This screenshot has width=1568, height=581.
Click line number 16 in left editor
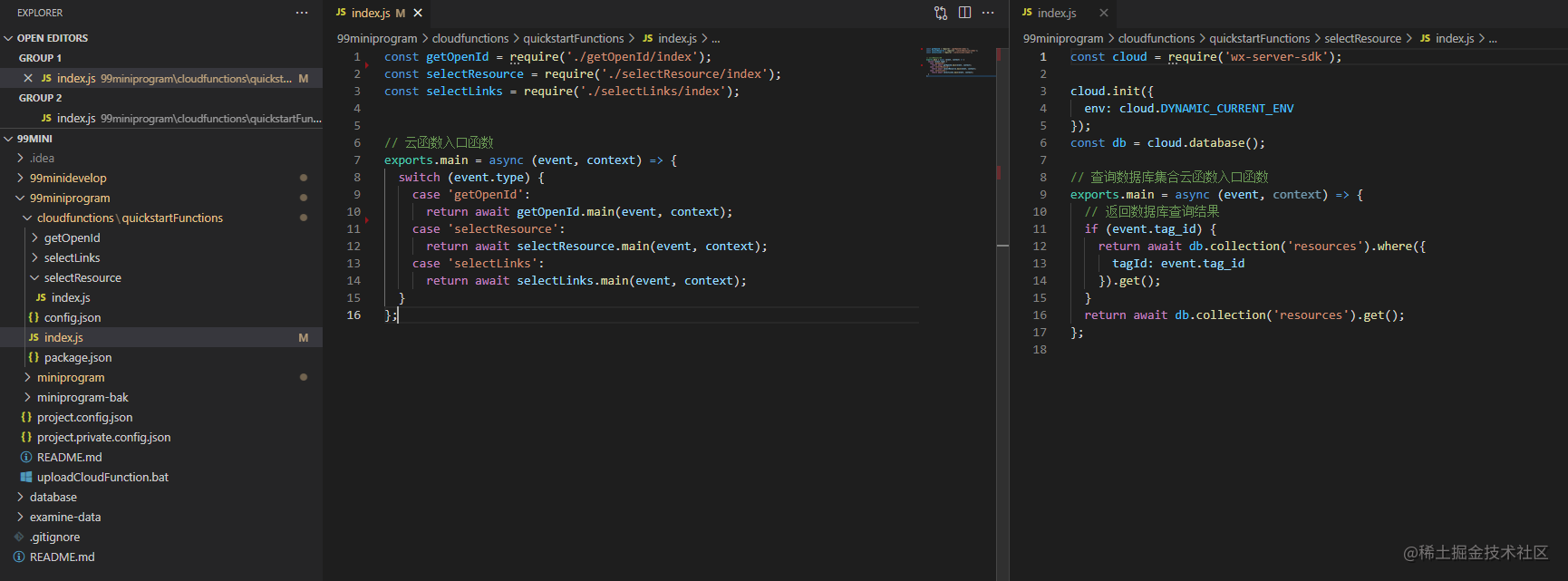[353, 315]
